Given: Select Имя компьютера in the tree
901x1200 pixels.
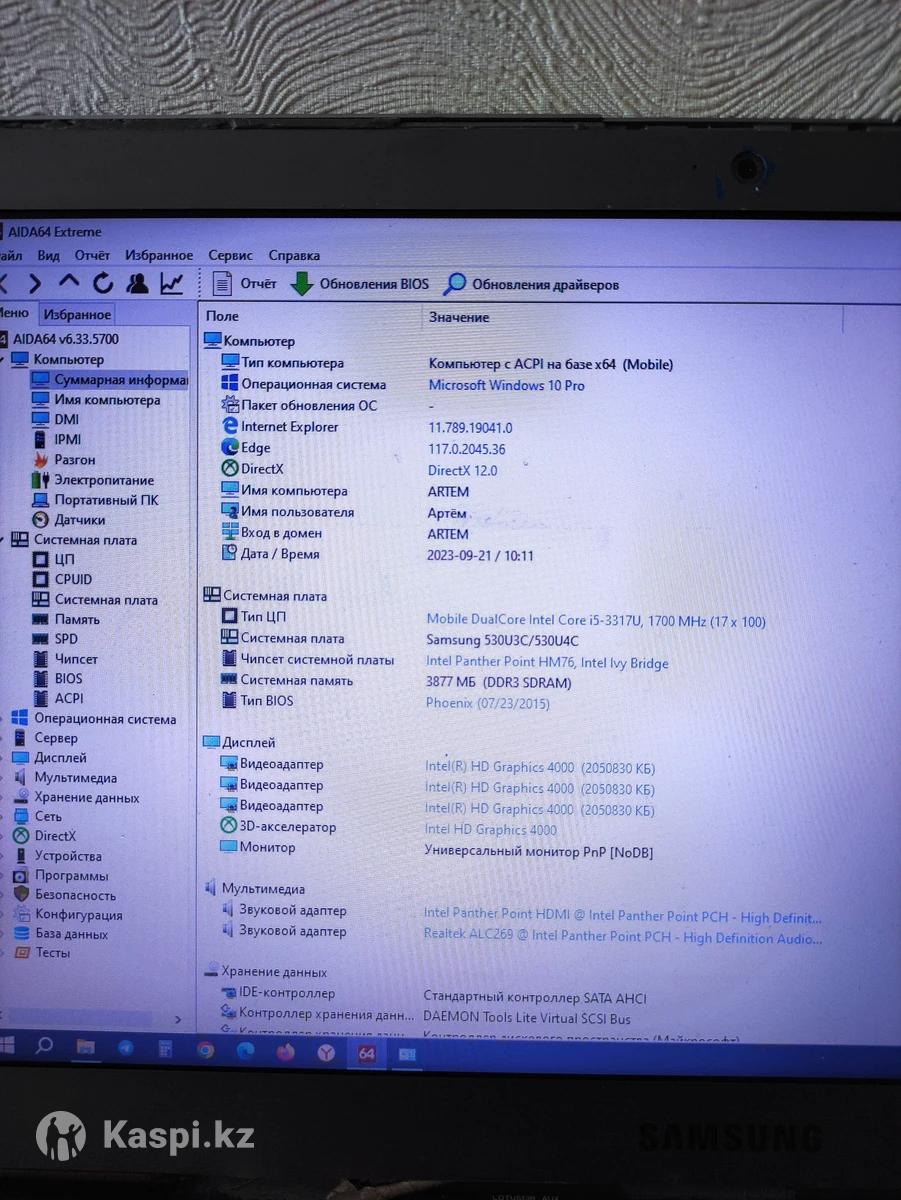Looking at the screenshot, I should point(95,400).
